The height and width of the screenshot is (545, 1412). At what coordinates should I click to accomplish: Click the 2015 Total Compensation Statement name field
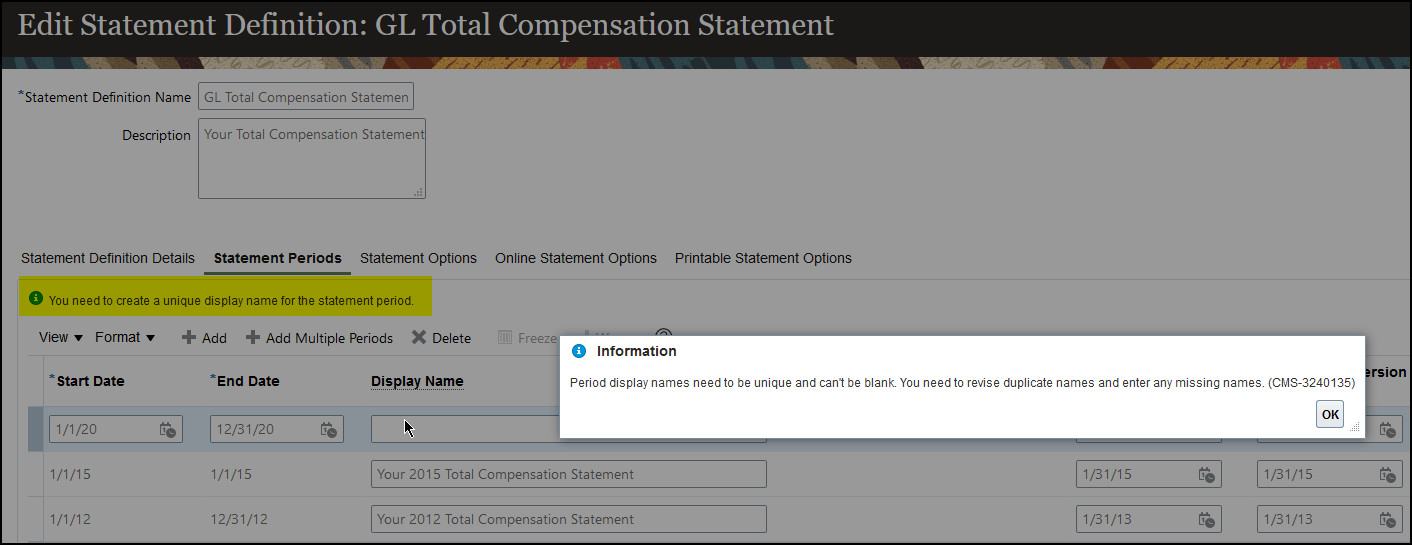pos(568,474)
